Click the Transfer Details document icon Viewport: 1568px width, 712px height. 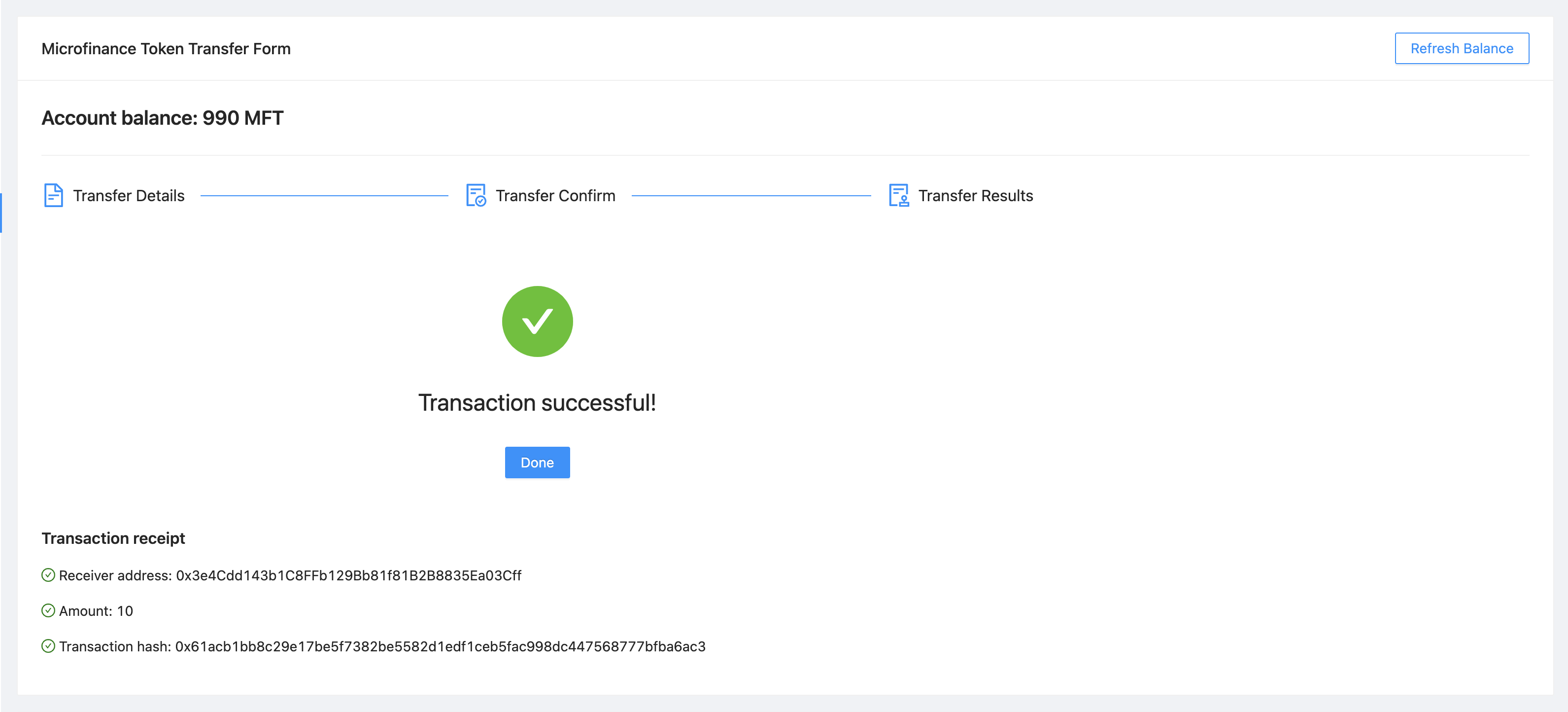coord(54,196)
